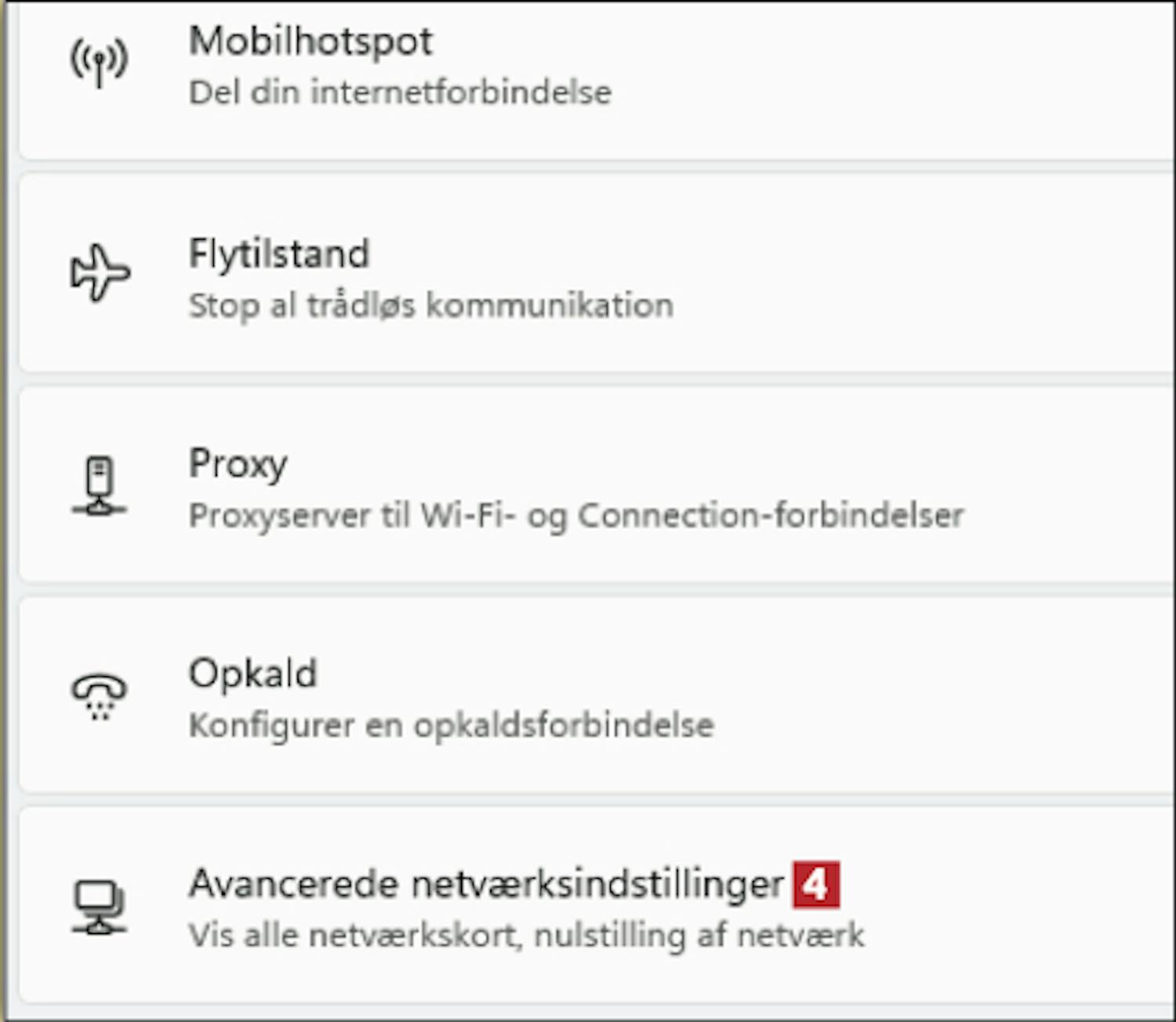The image size is (1176, 1022).
Task: Click the Flytilstand airplane icon
Action: (x=100, y=273)
